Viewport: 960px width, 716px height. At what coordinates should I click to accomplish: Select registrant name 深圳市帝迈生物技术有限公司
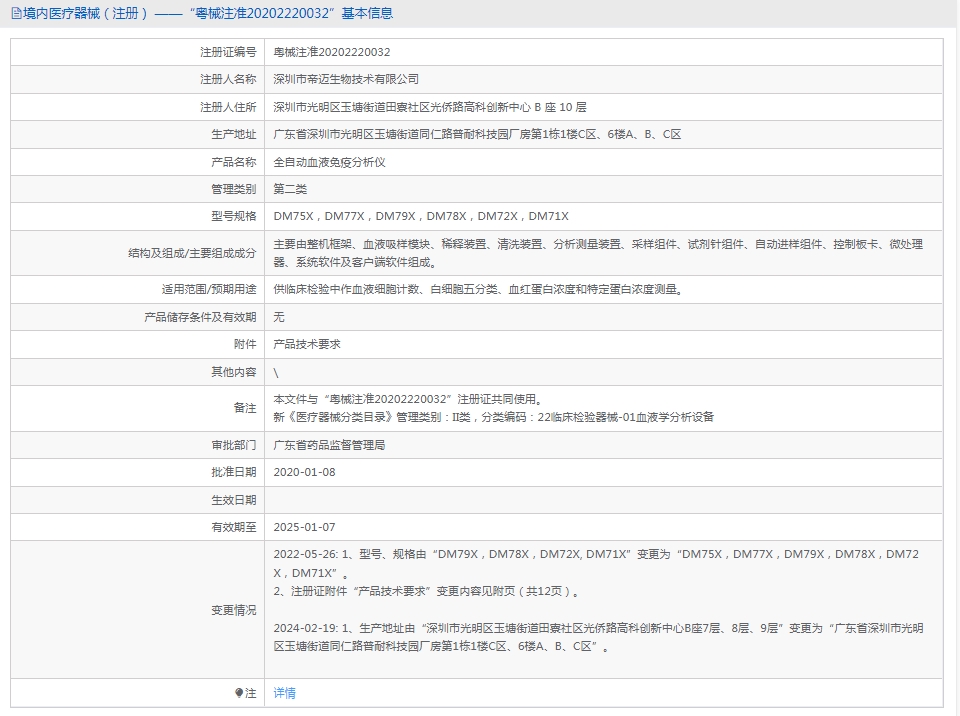pos(346,79)
